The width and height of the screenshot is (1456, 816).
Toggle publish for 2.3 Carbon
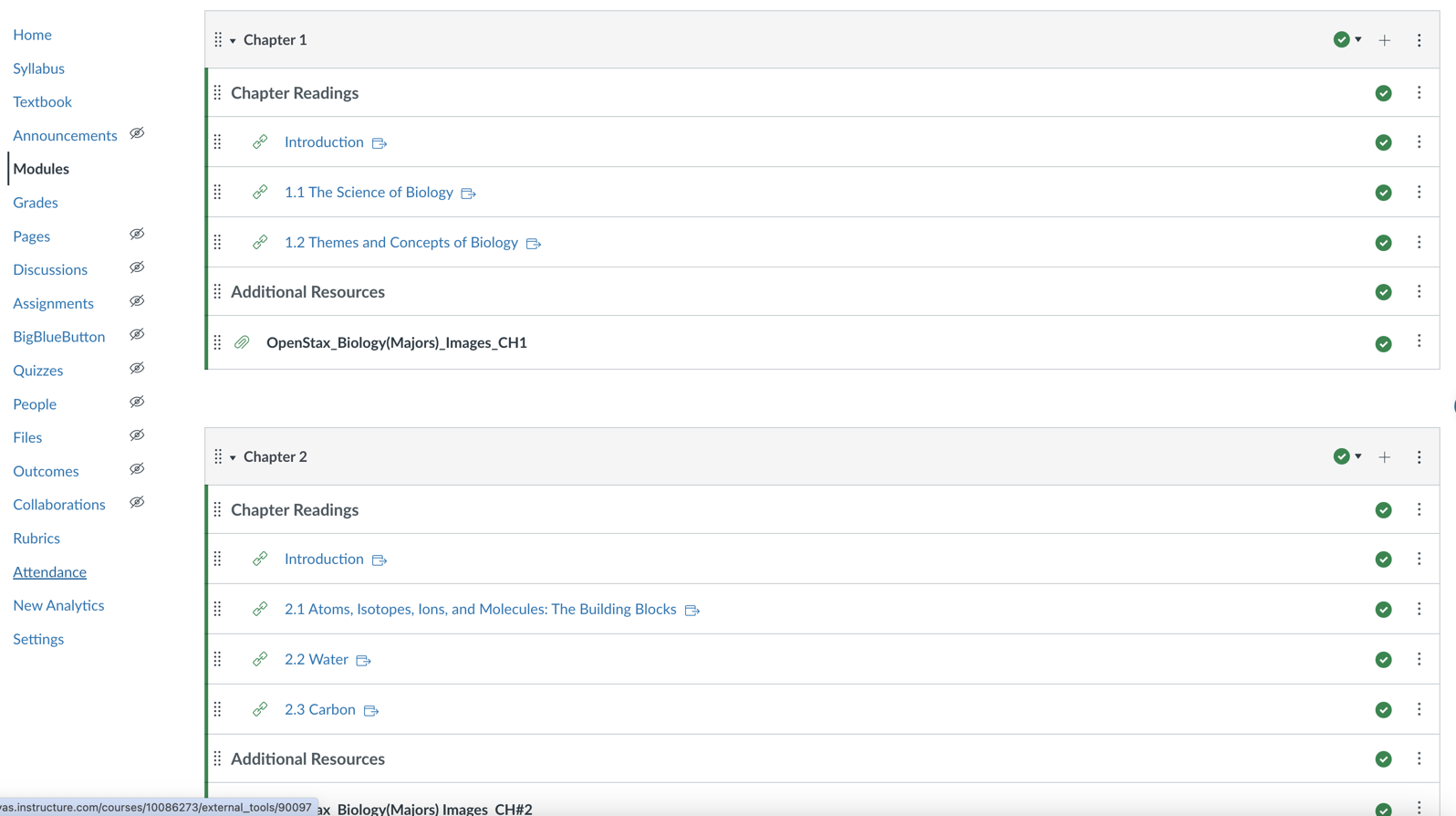(x=1384, y=710)
